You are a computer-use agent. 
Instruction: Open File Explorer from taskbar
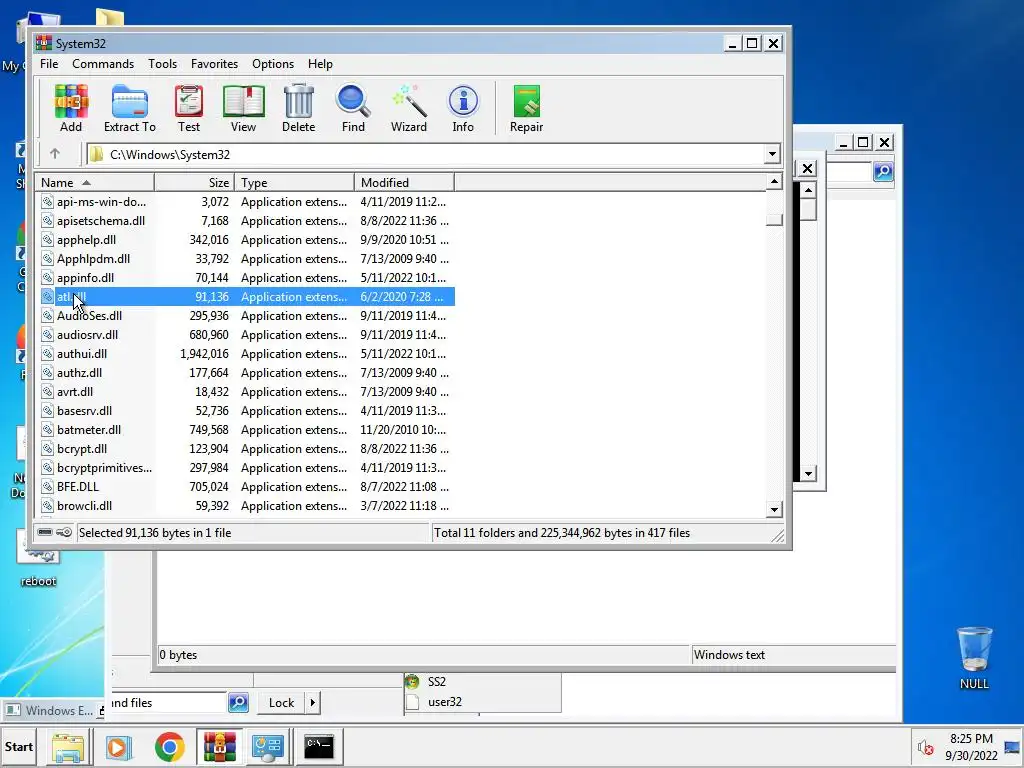[x=68, y=747]
